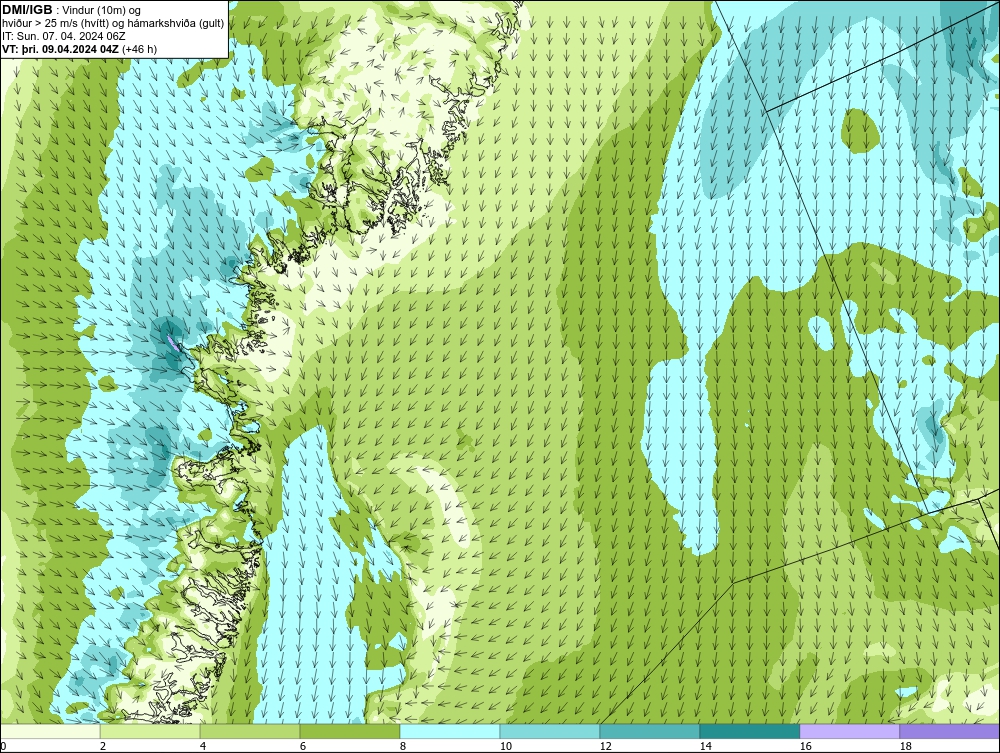1000x753 pixels.
Task: Click the 10–12 m/s turquoise legend swatch
Action: coord(550,731)
